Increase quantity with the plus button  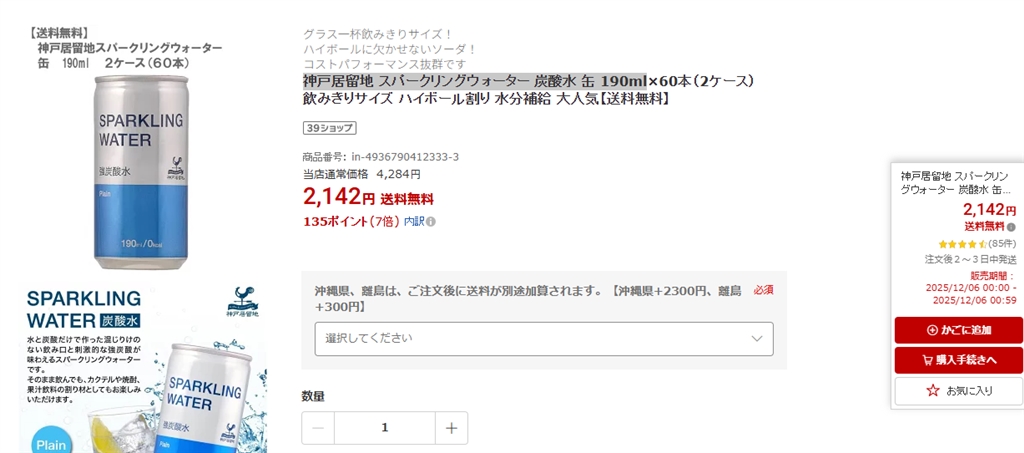click(451, 428)
